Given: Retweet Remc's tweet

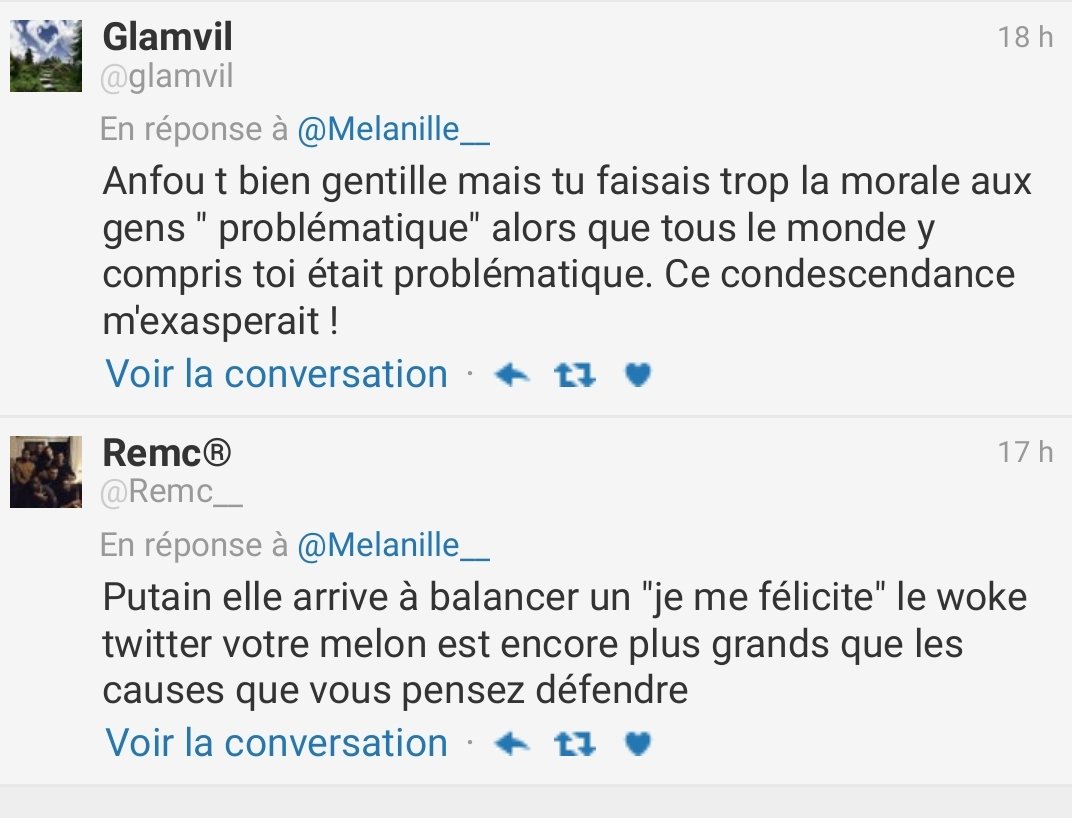Looking at the screenshot, I should tap(575, 744).
